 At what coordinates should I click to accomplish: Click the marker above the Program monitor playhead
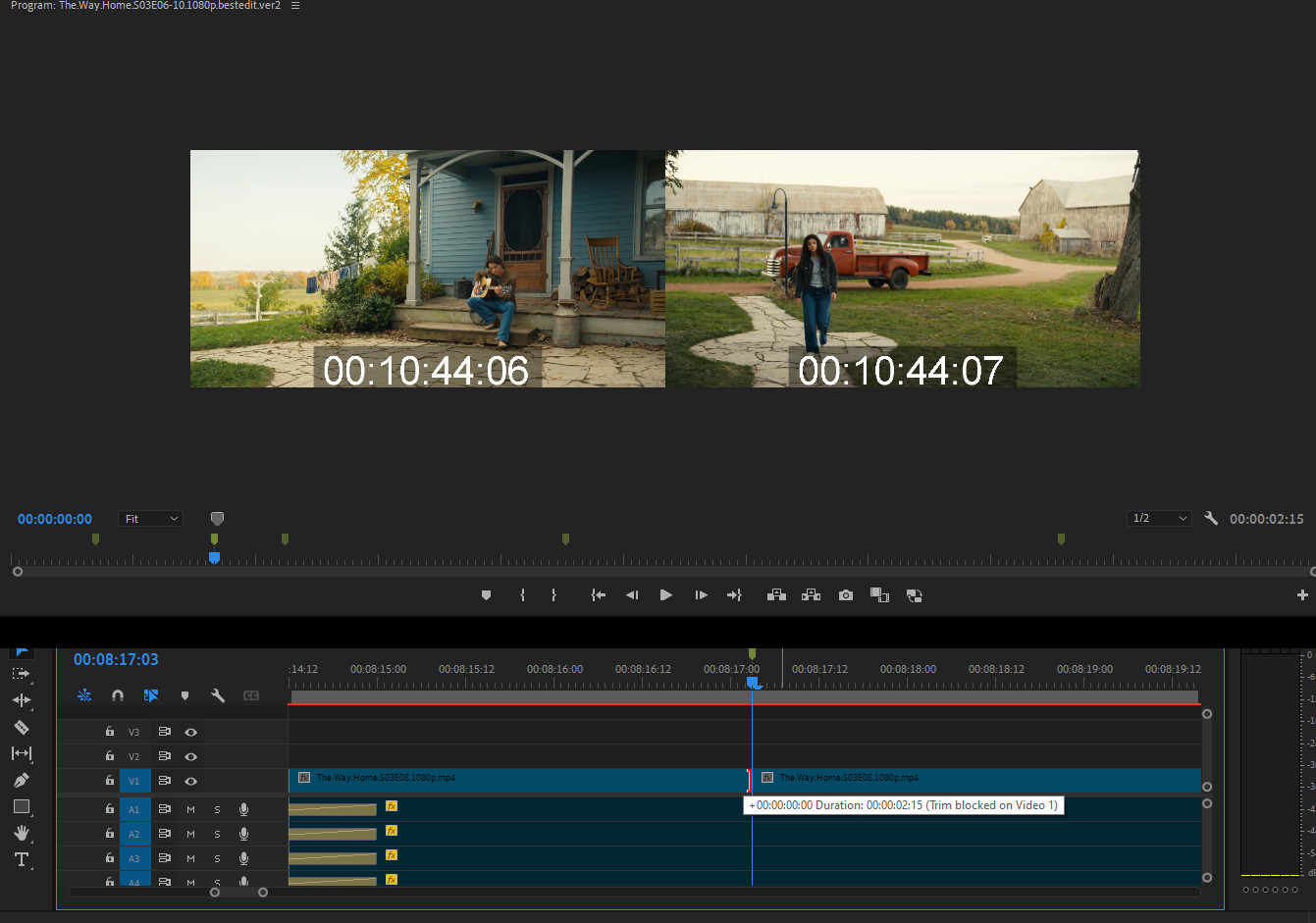tap(214, 539)
